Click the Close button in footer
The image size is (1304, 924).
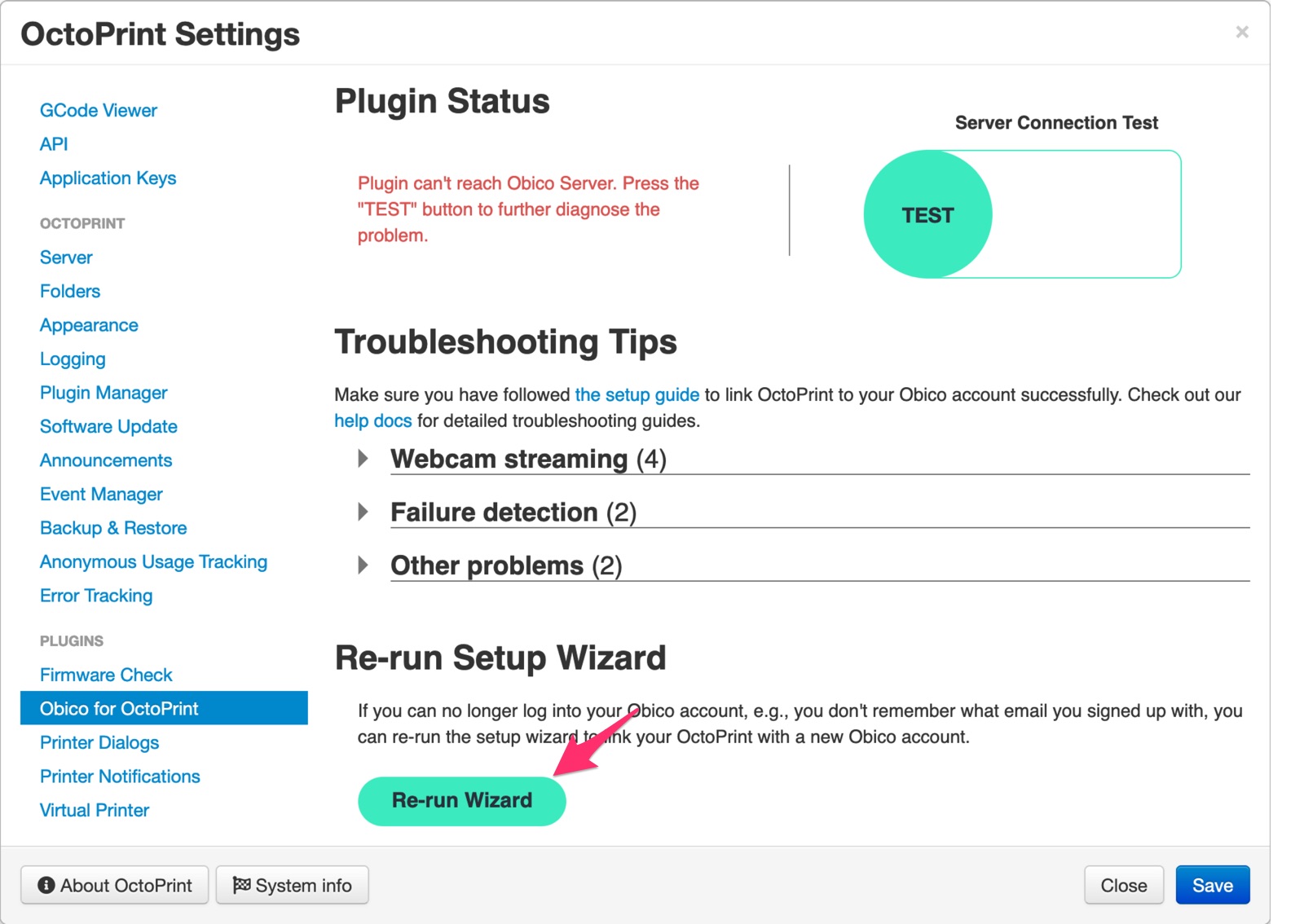(1123, 885)
